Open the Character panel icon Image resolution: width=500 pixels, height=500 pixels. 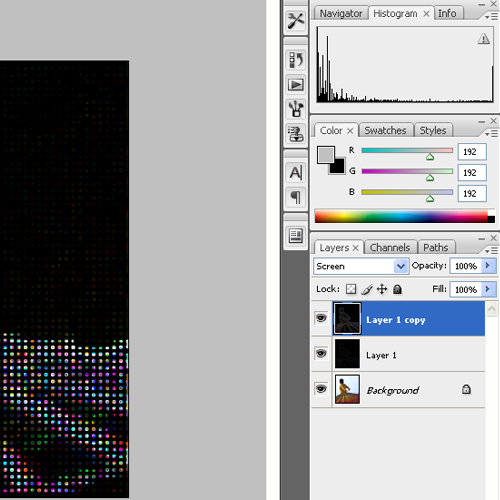[295, 173]
